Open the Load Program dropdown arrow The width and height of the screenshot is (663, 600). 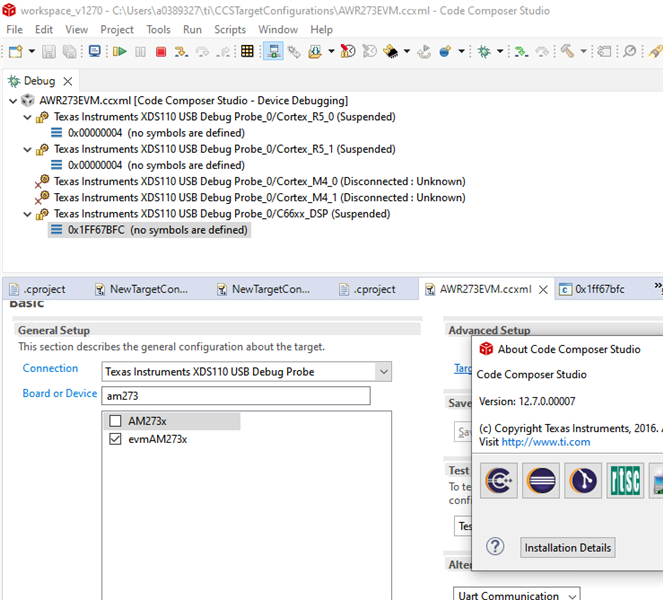(331, 51)
